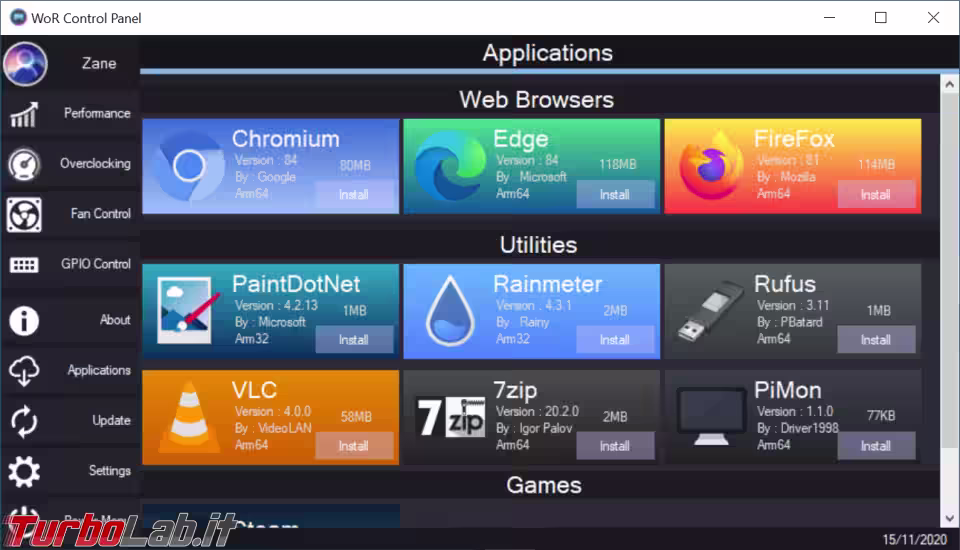Image resolution: width=960 pixels, height=550 pixels.
Task: Open the Performance menu label
Action: tap(97, 113)
